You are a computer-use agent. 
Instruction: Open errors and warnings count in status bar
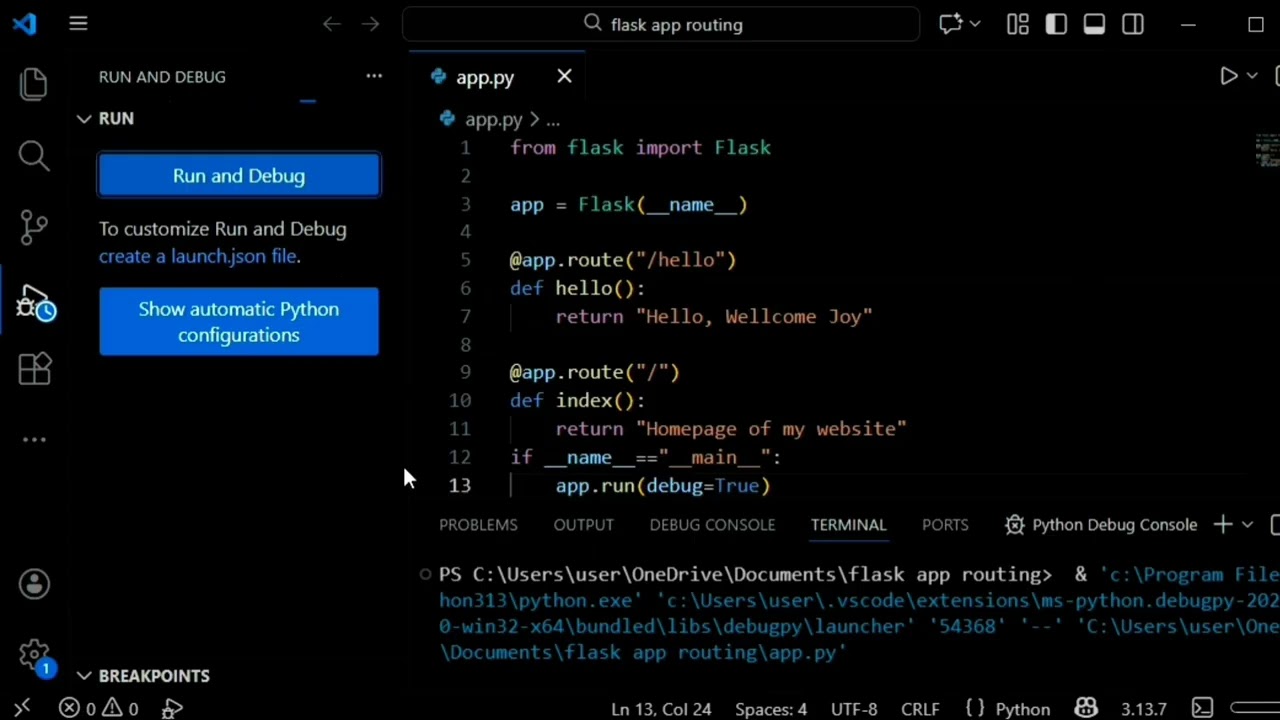pyautogui.click(x=98, y=708)
